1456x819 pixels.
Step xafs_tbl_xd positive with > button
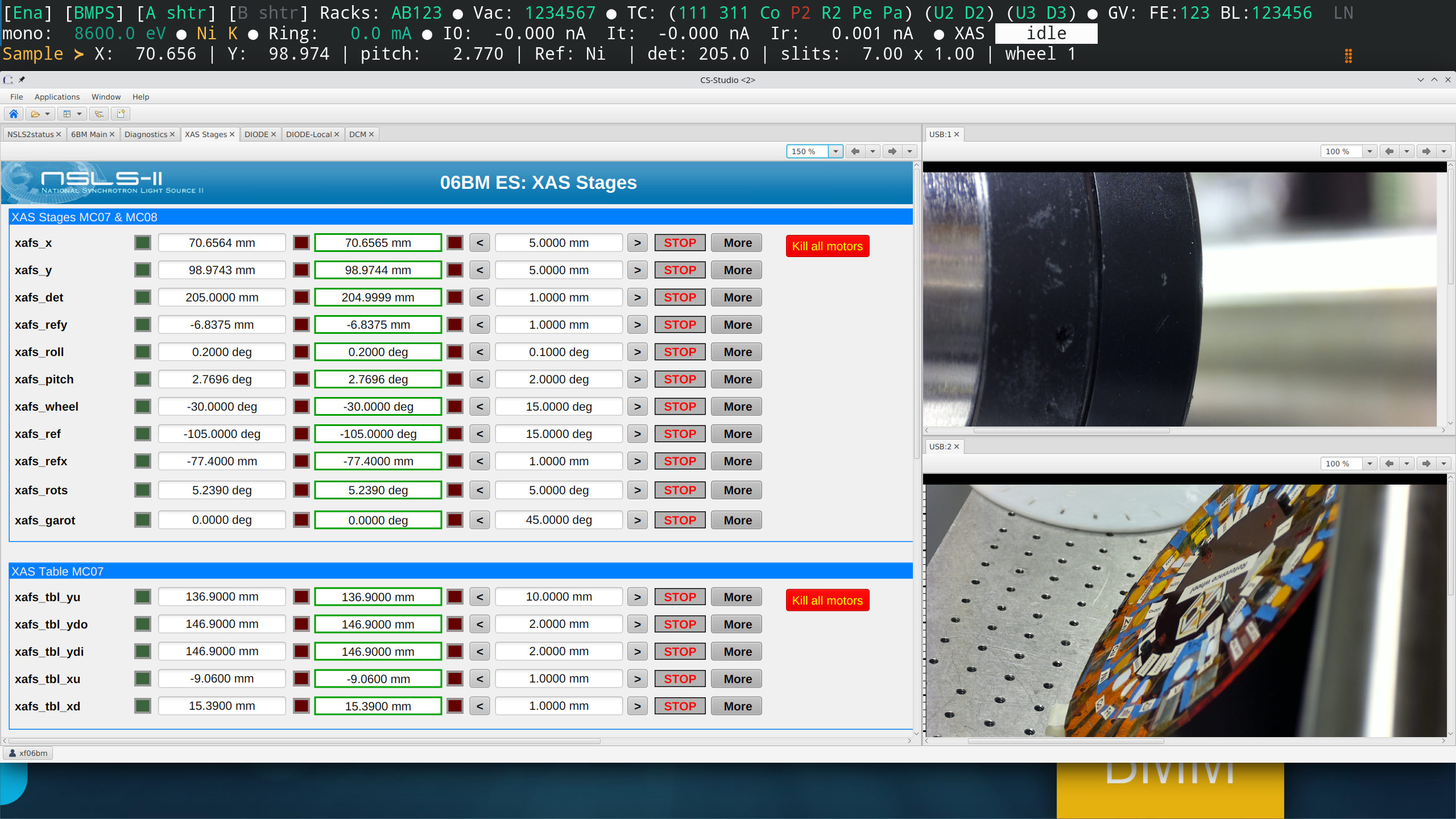(x=638, y=706)
